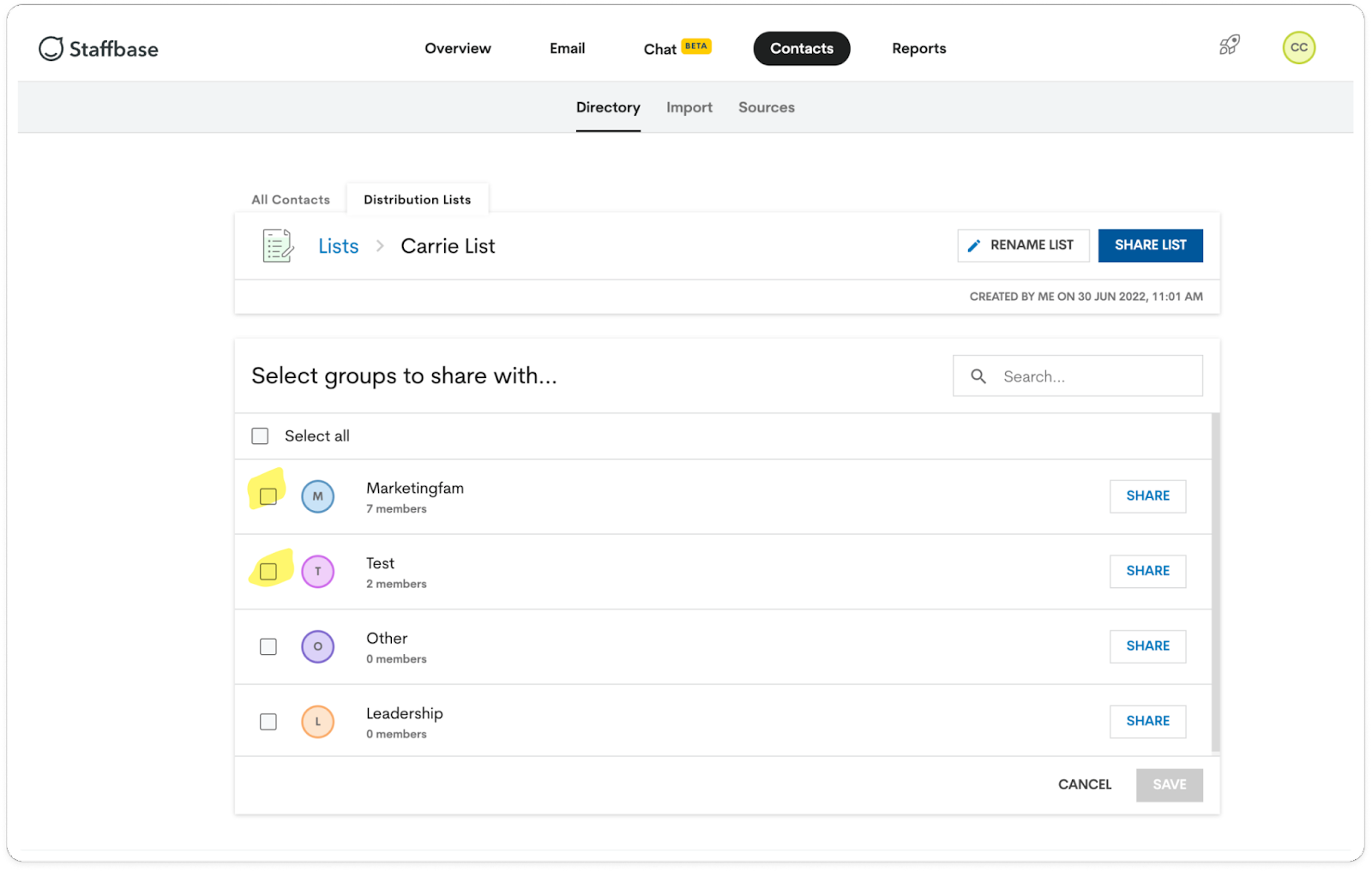Tick the Leadership group checkbox
Image resolution: width=1372 pixels, height=871 pixels.
268,722
